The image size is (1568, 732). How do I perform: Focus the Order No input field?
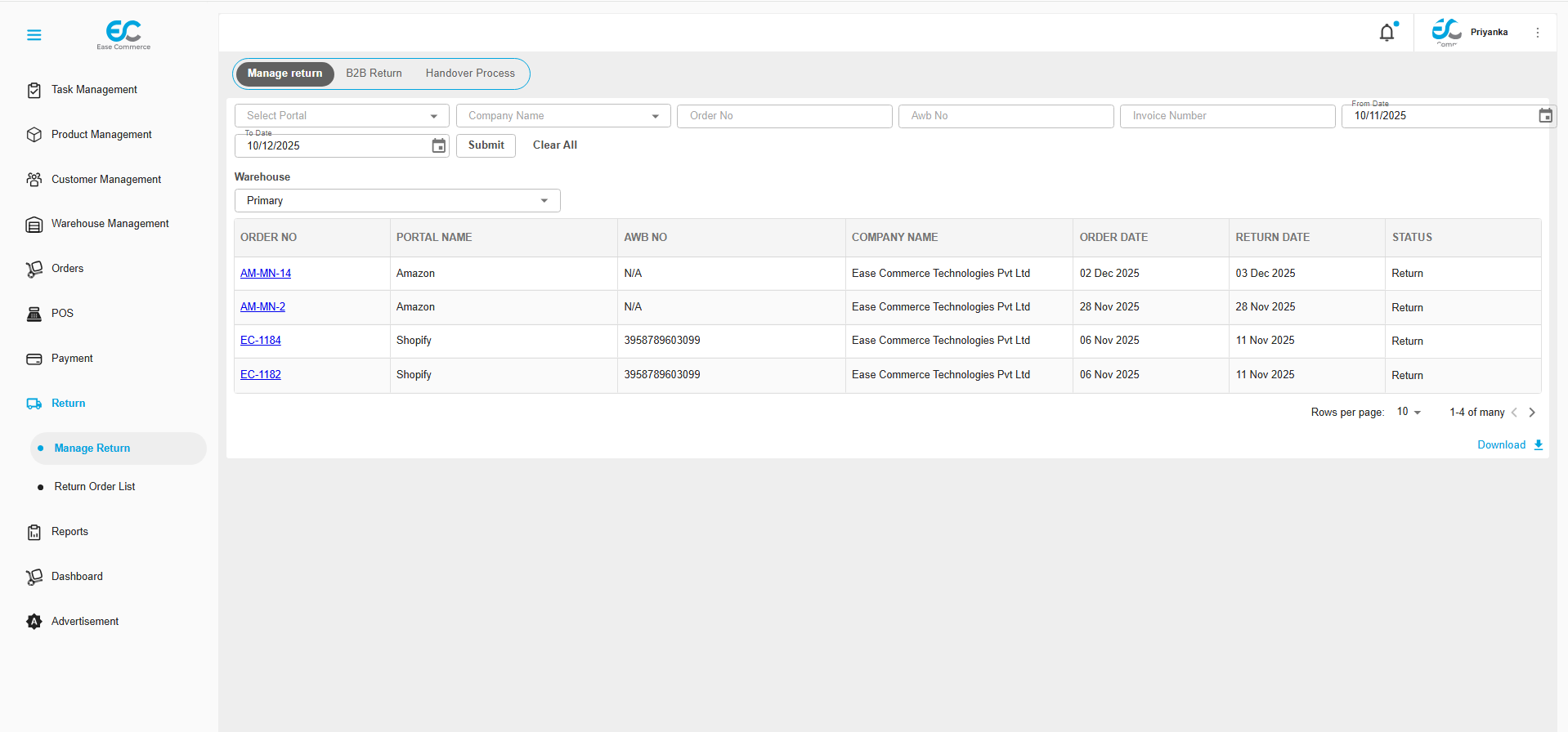tap(784, 116)
